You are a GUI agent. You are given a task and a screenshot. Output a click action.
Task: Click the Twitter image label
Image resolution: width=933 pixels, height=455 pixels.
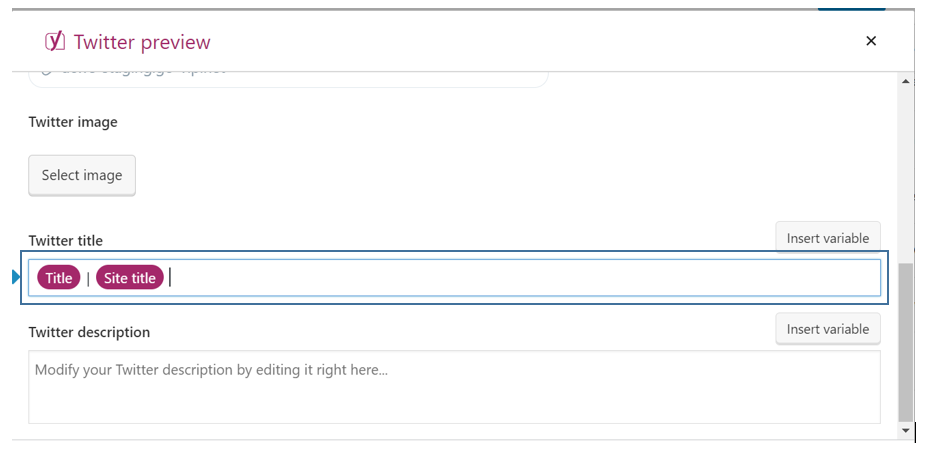click(x=73, y=122)
